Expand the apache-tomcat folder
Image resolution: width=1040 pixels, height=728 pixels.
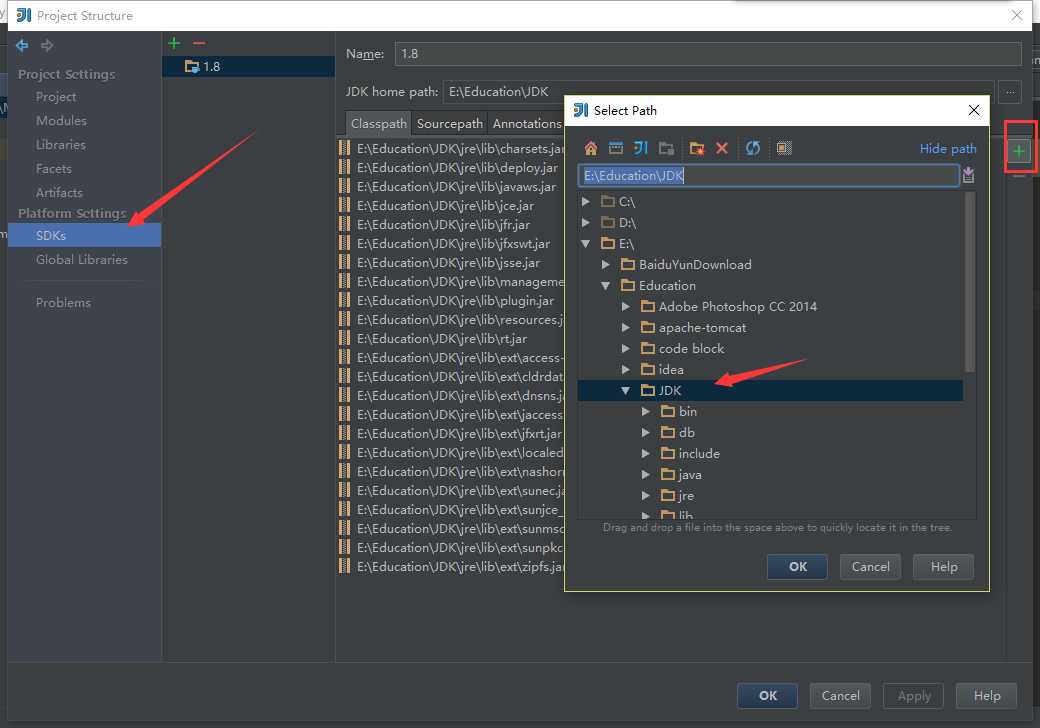[x=625, y=328]
